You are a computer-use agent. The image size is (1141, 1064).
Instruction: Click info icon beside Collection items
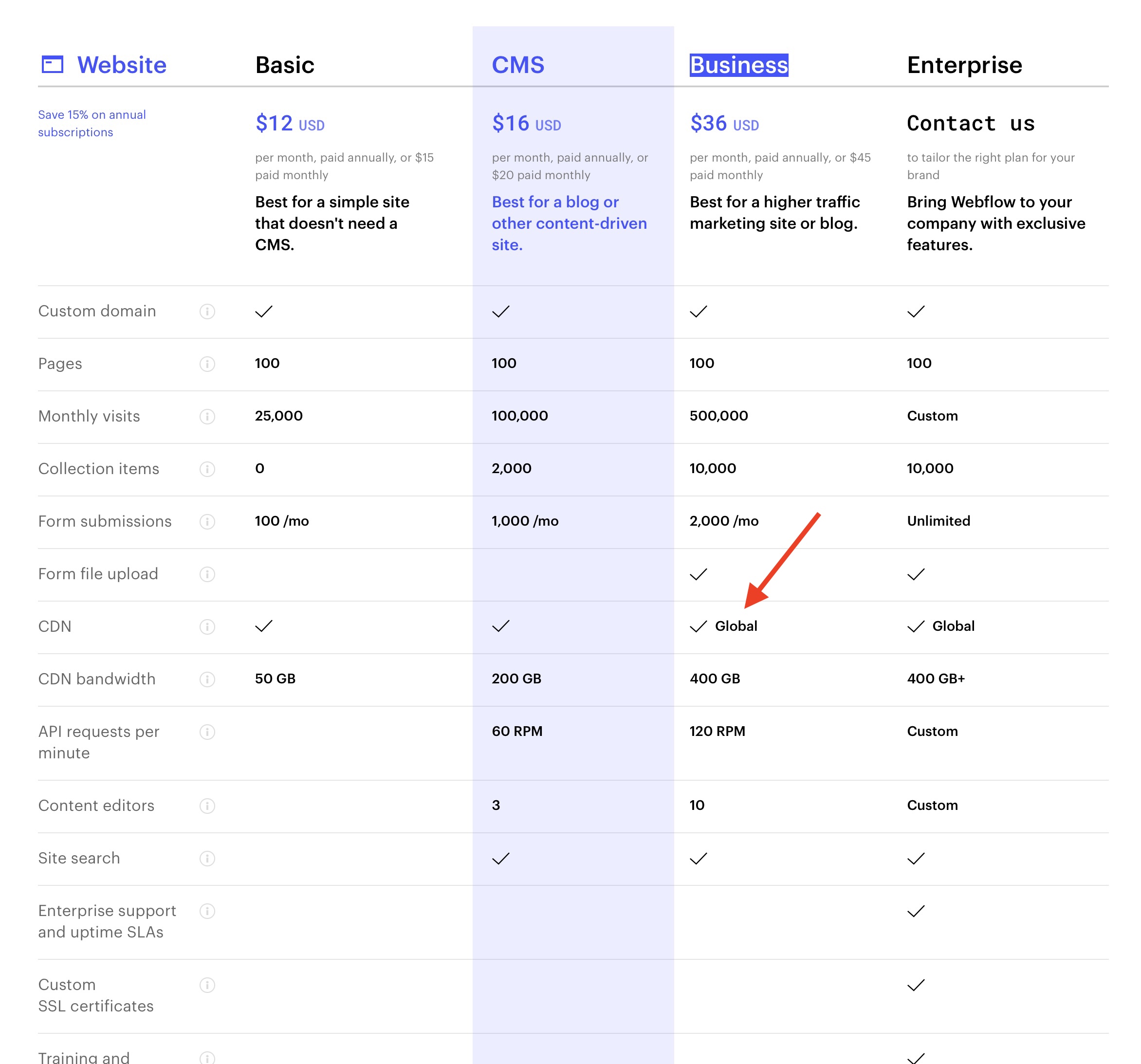coord(207,469)
